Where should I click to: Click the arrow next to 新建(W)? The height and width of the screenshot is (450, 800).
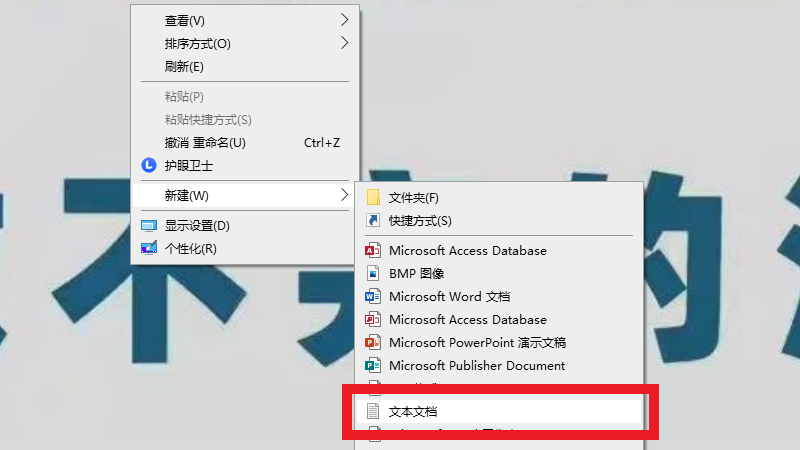tap(344, 194)
